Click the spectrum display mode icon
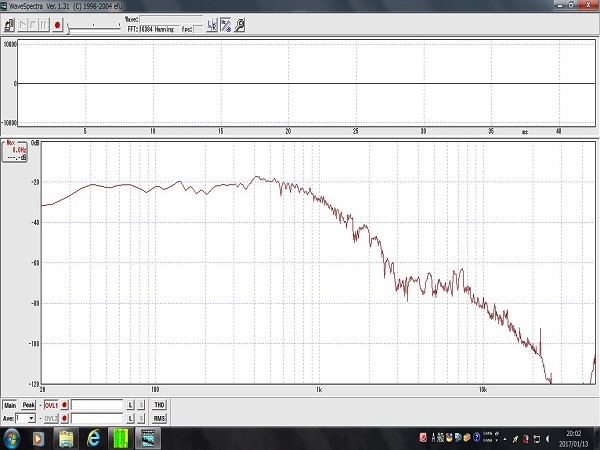The image size is (600, 450). pos(226,25)
